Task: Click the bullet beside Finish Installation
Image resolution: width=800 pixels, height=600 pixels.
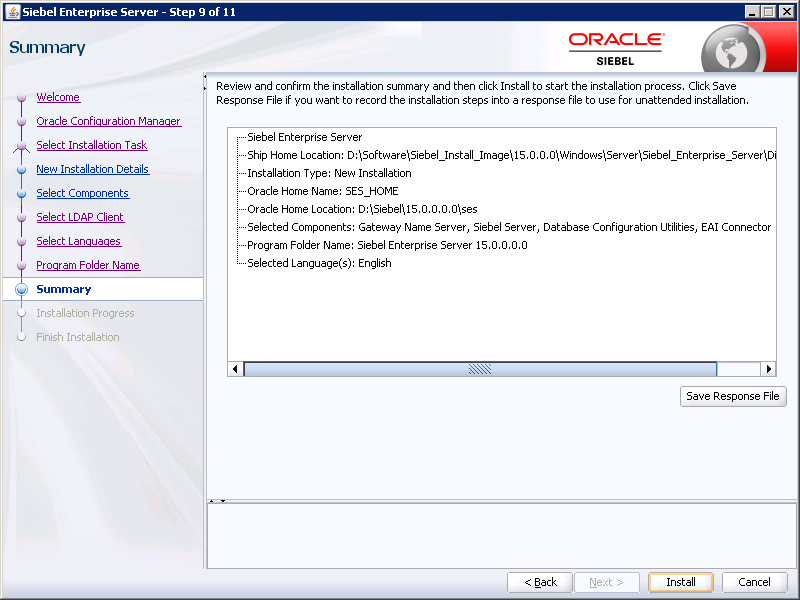Action: (x=21, y=337)
